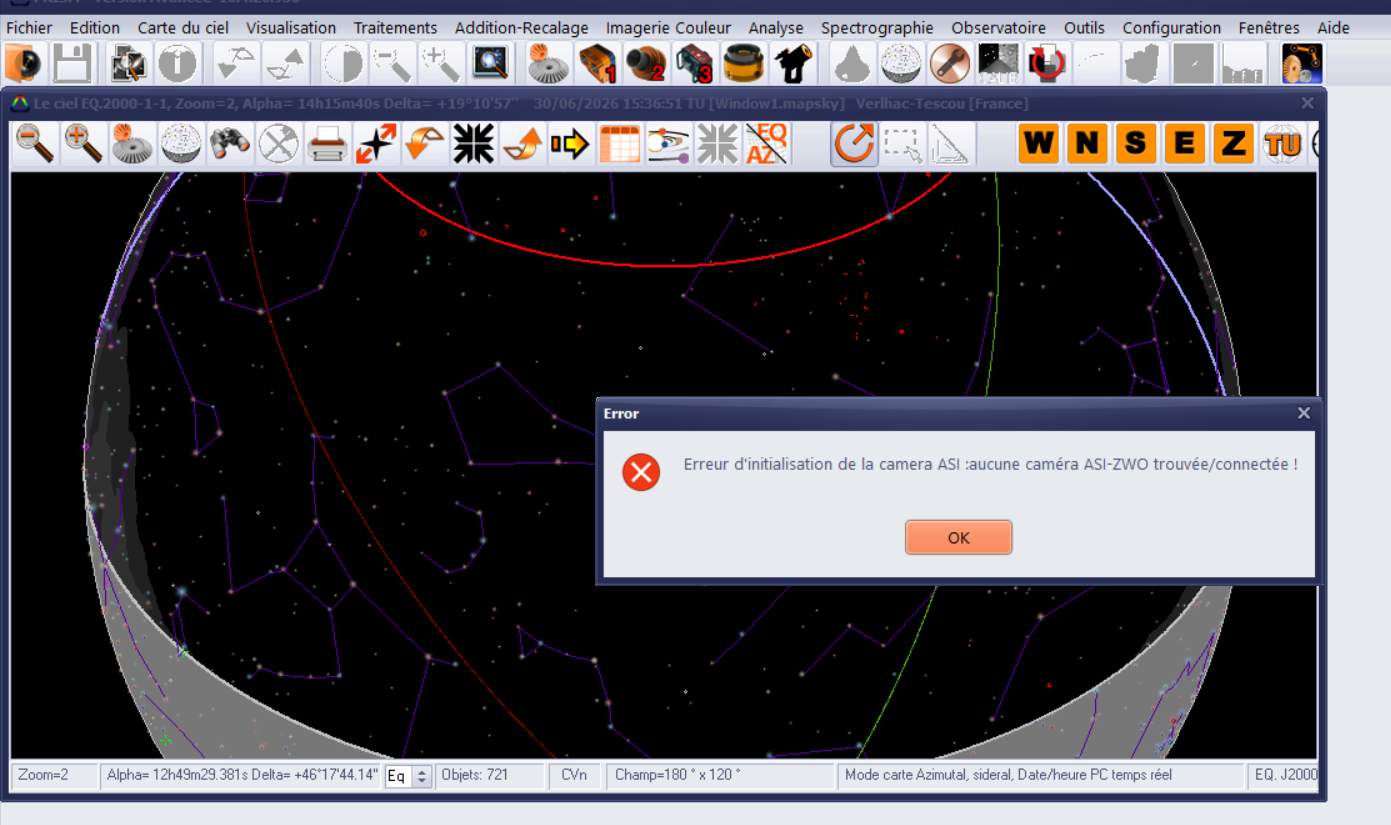
Task: Click the red circular arrow rotate icon
Action: tap(1047, 64)
